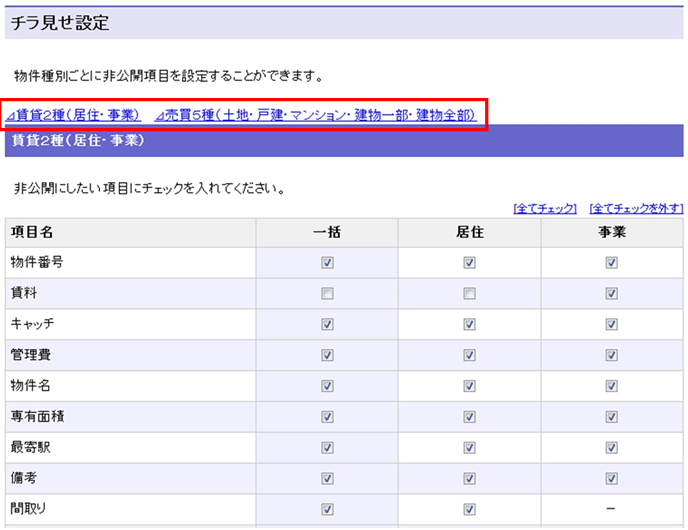The width and height of the screenshot is (688, 530).
Task: Click the 物件名 row label
Action: click(x=30, y=386)
